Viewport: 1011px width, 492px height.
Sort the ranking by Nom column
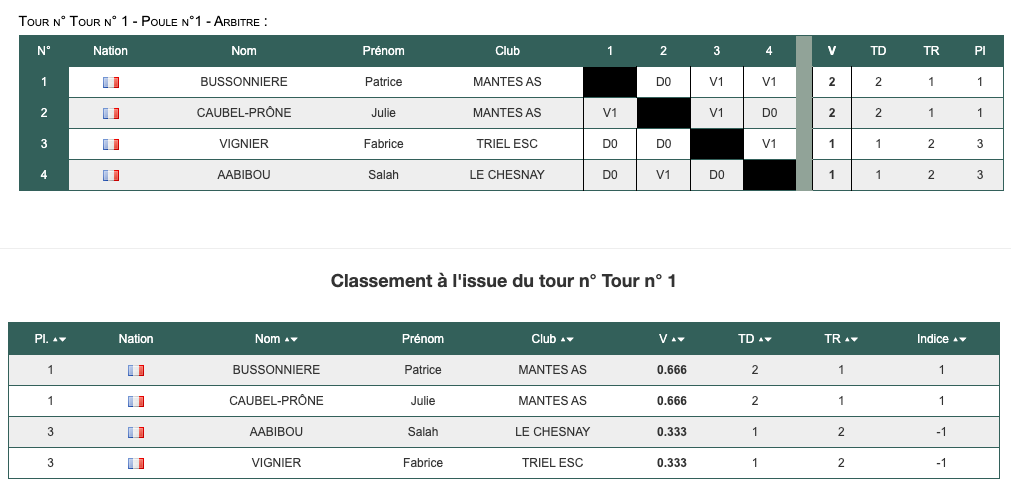[x=276, y=339]
